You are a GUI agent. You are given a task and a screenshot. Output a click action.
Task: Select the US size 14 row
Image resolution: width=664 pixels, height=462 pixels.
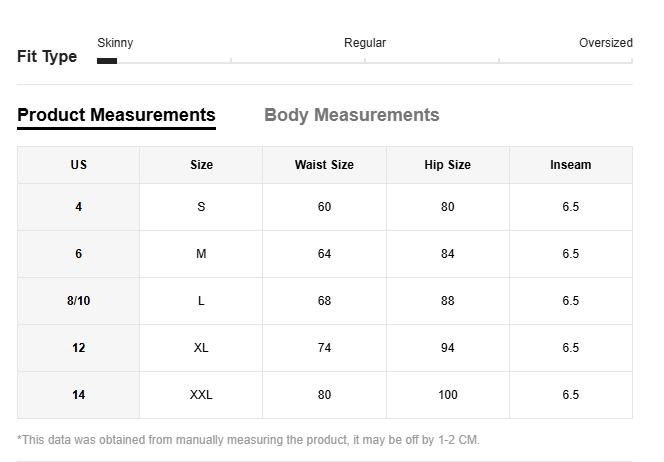[x=78, y=395]
